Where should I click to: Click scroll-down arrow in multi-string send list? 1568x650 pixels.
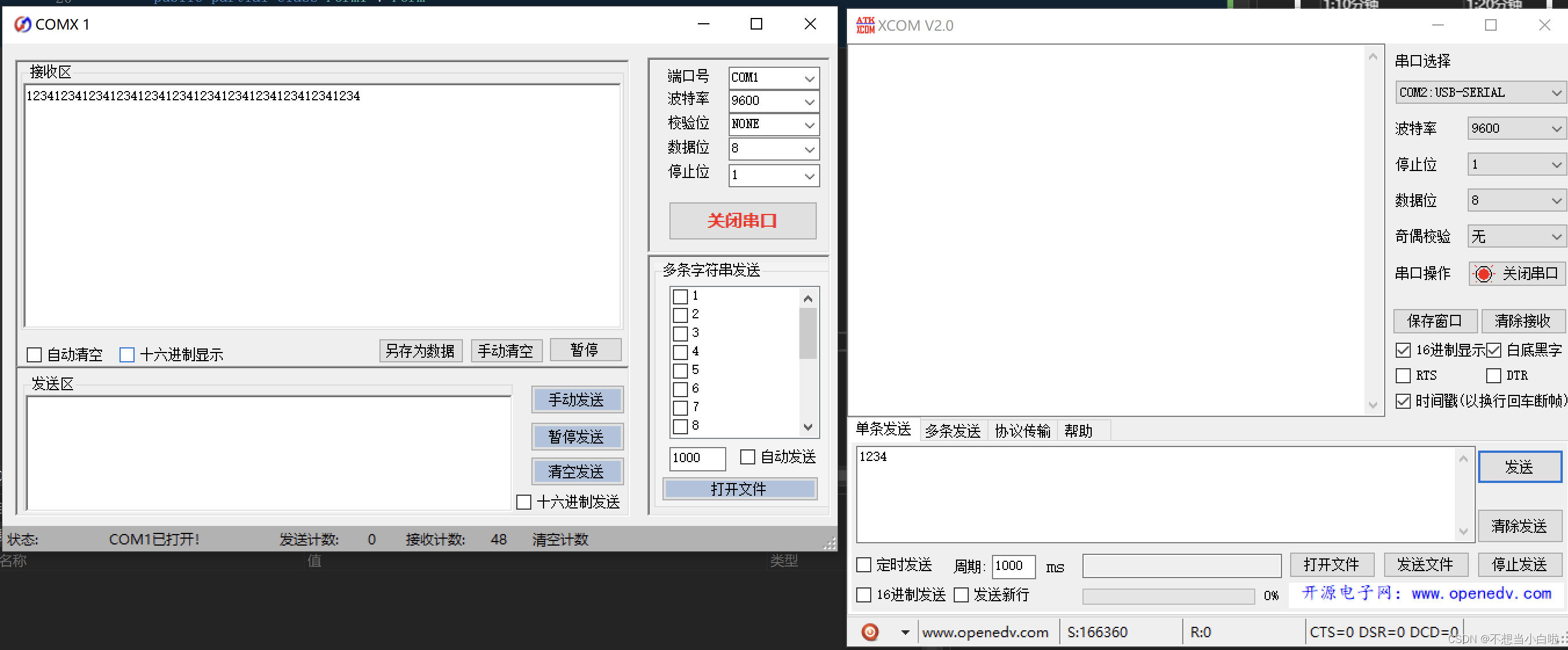[807, 427]
